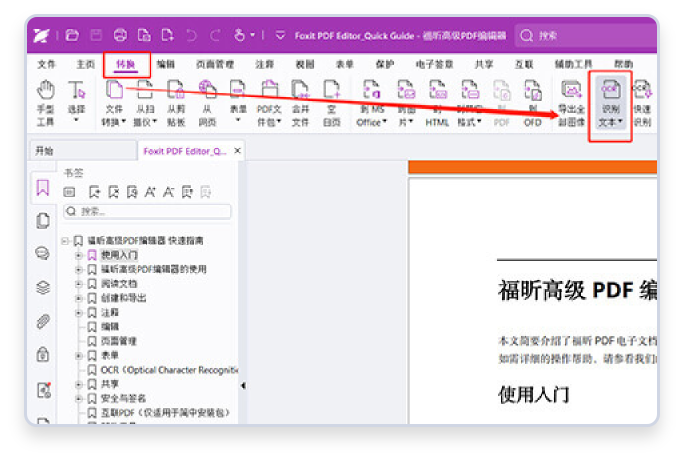Viewport: 684px width, 461px height.
Task: Switch to the 编辑 Edit tab
Action: tap(166, 65)
